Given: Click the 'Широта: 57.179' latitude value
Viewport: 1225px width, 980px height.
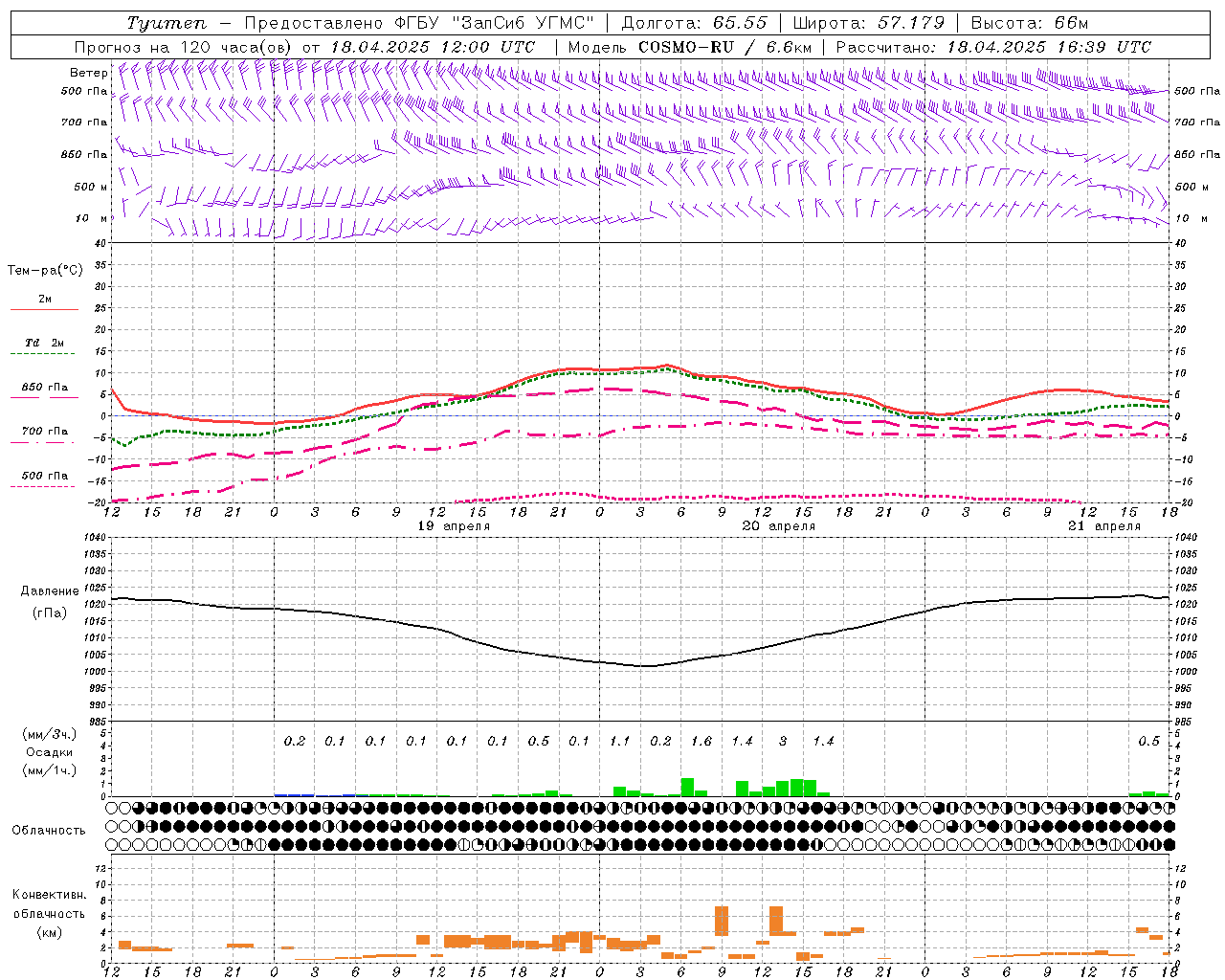Looking at the screenshot, I should (868, 23).
